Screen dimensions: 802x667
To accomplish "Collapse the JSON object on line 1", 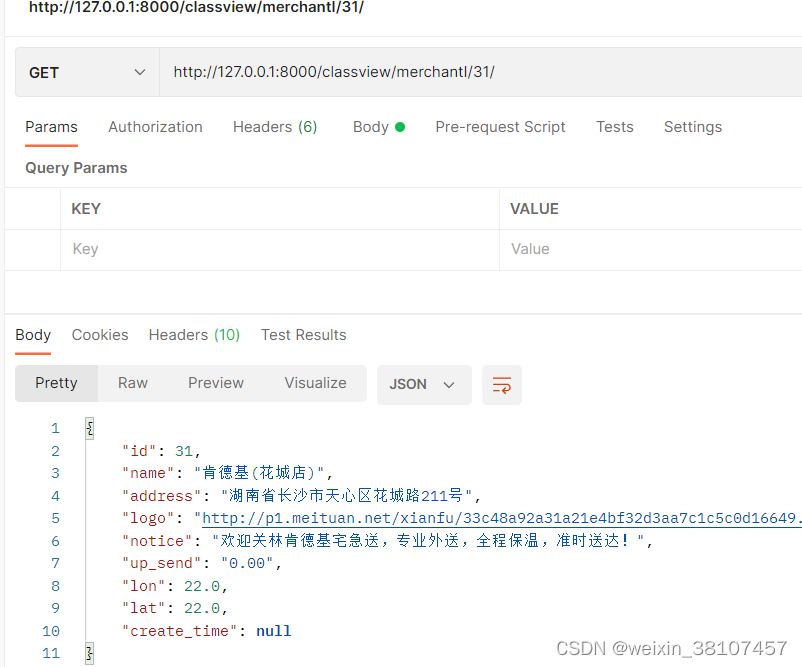I will (x=87, y=427).
